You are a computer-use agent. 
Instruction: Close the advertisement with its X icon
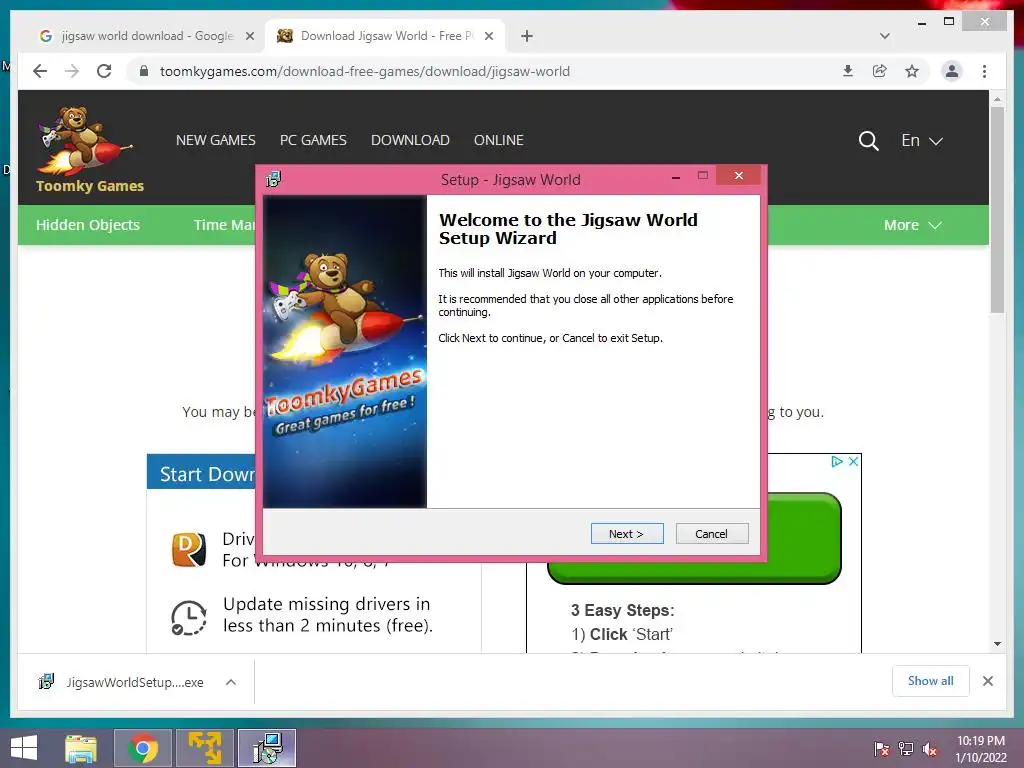[853, 462]
